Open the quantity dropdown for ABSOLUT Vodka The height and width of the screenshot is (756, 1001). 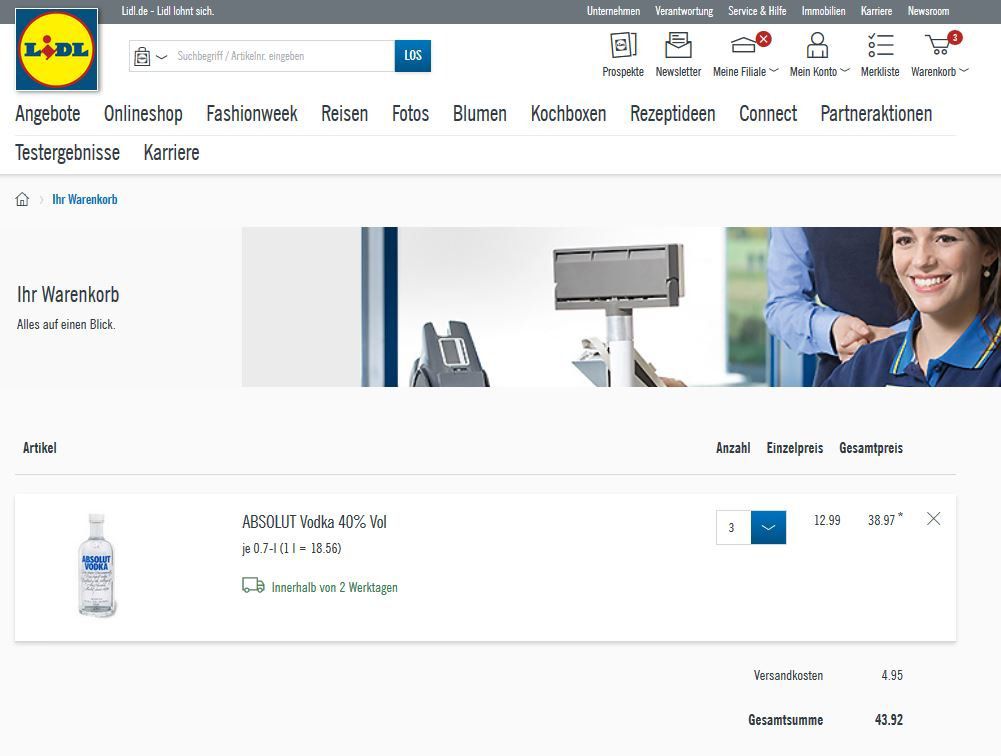coord(768,527)
